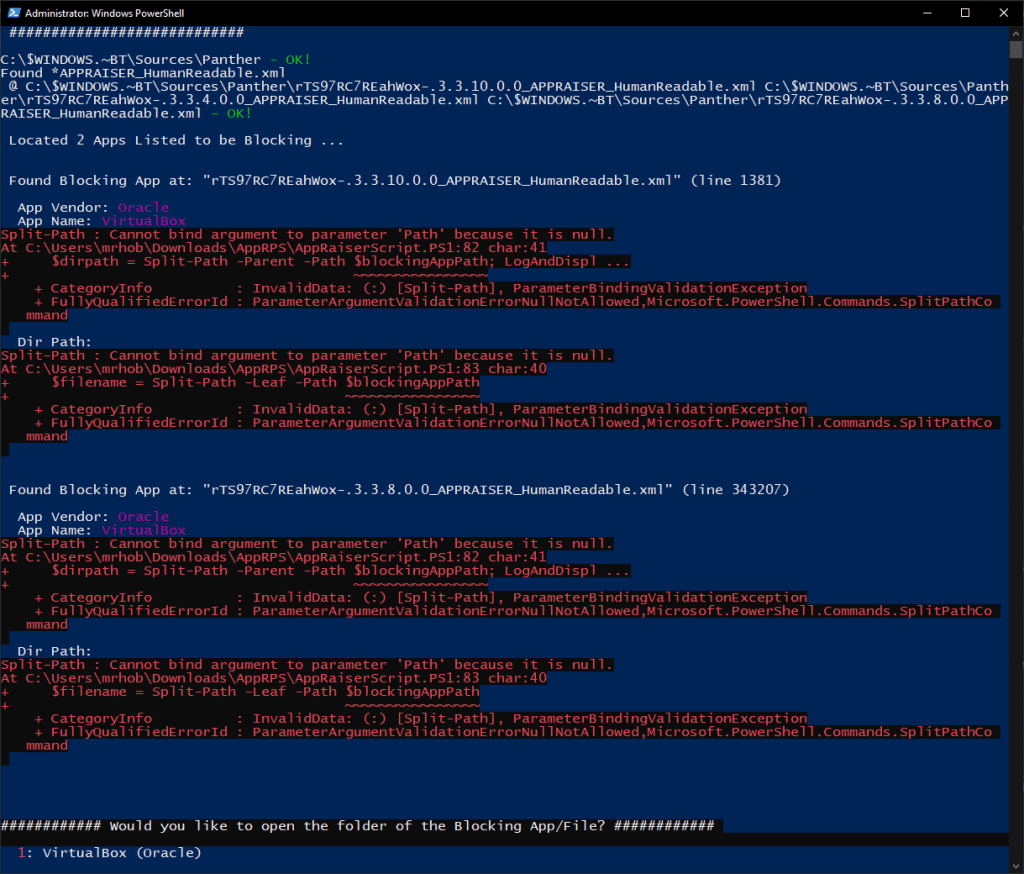Click the PowerShell icon in the title bar
The height and width of the screenshot is (874, 1024).
[x=14, y=12]
